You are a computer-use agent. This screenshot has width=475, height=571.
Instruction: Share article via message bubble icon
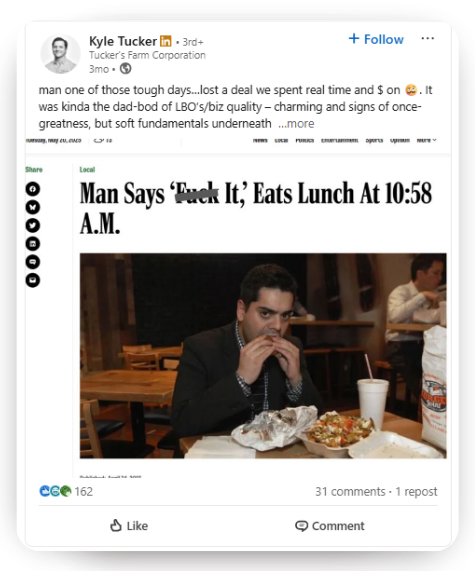(33, 262)
